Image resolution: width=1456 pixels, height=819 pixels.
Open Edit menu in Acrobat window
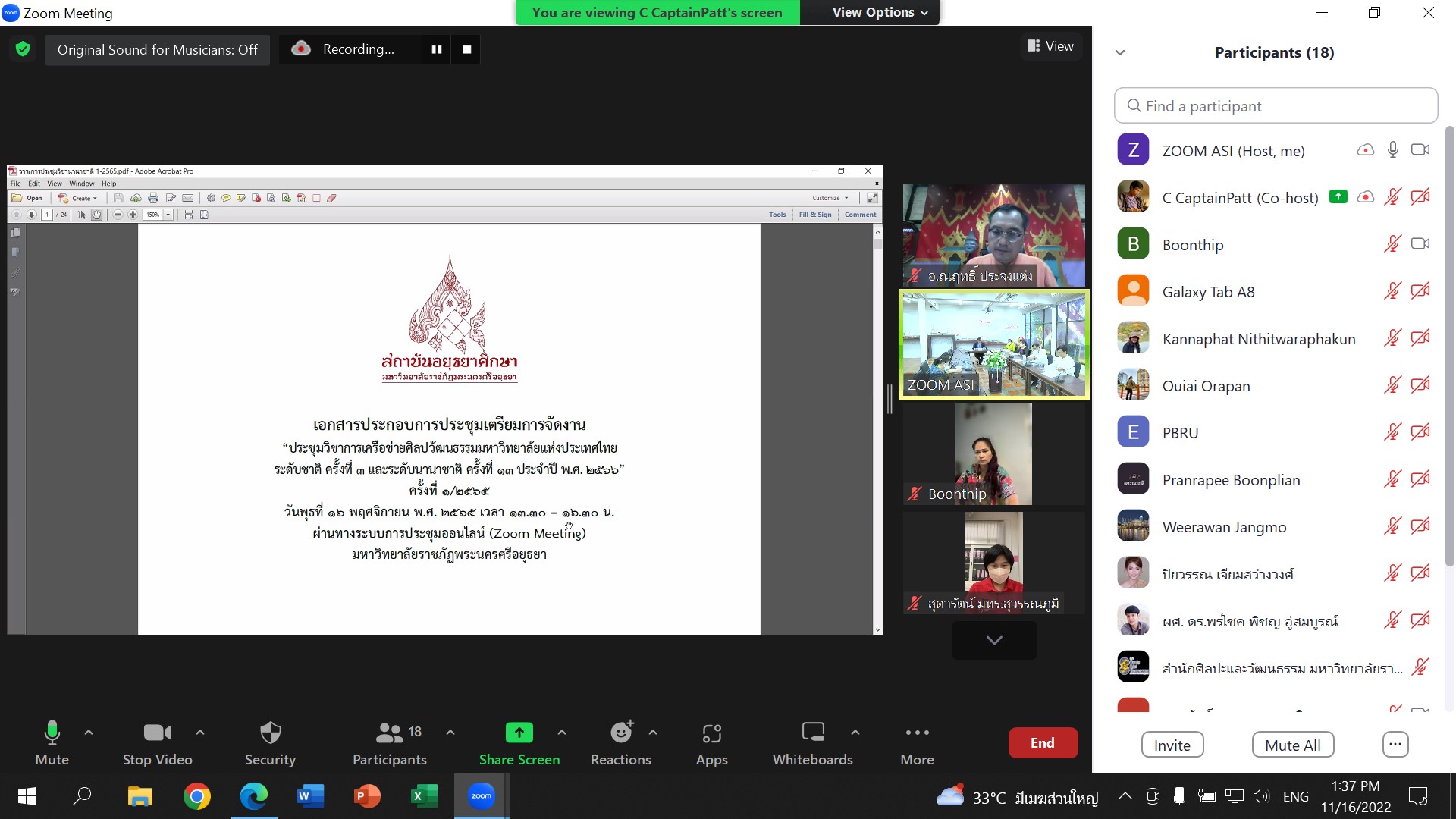click(34, 184)
